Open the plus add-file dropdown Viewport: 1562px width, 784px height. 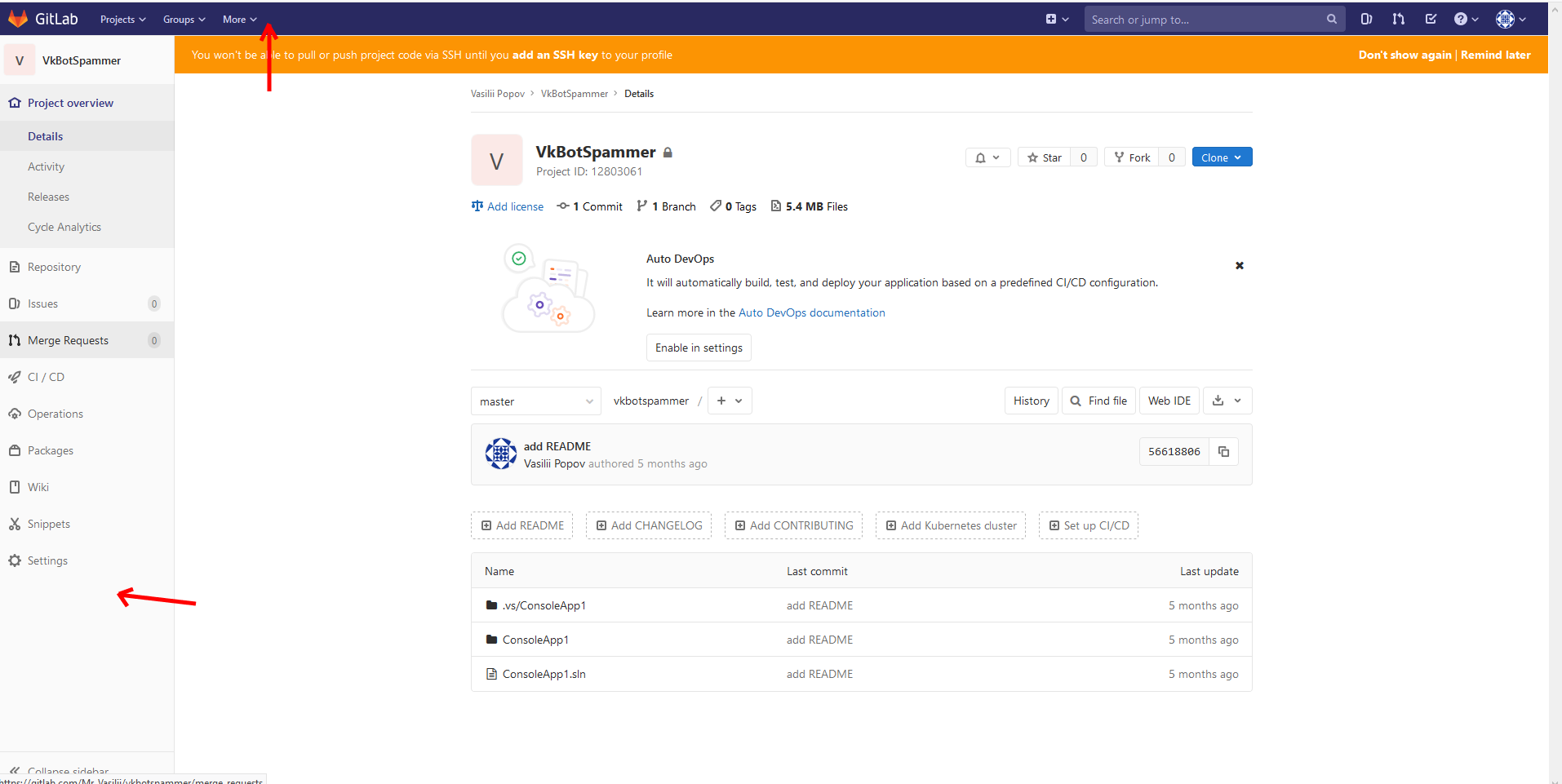[x=730, y=401]
